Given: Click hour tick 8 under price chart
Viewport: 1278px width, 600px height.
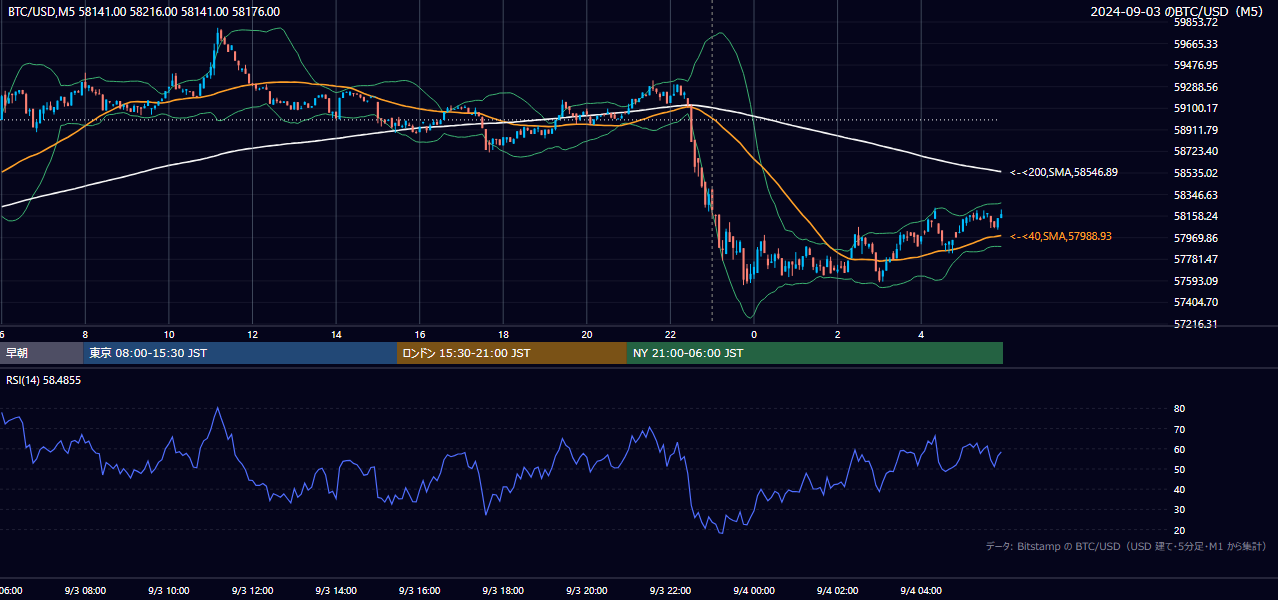Looking at the screenshot, I should point(85,334).
